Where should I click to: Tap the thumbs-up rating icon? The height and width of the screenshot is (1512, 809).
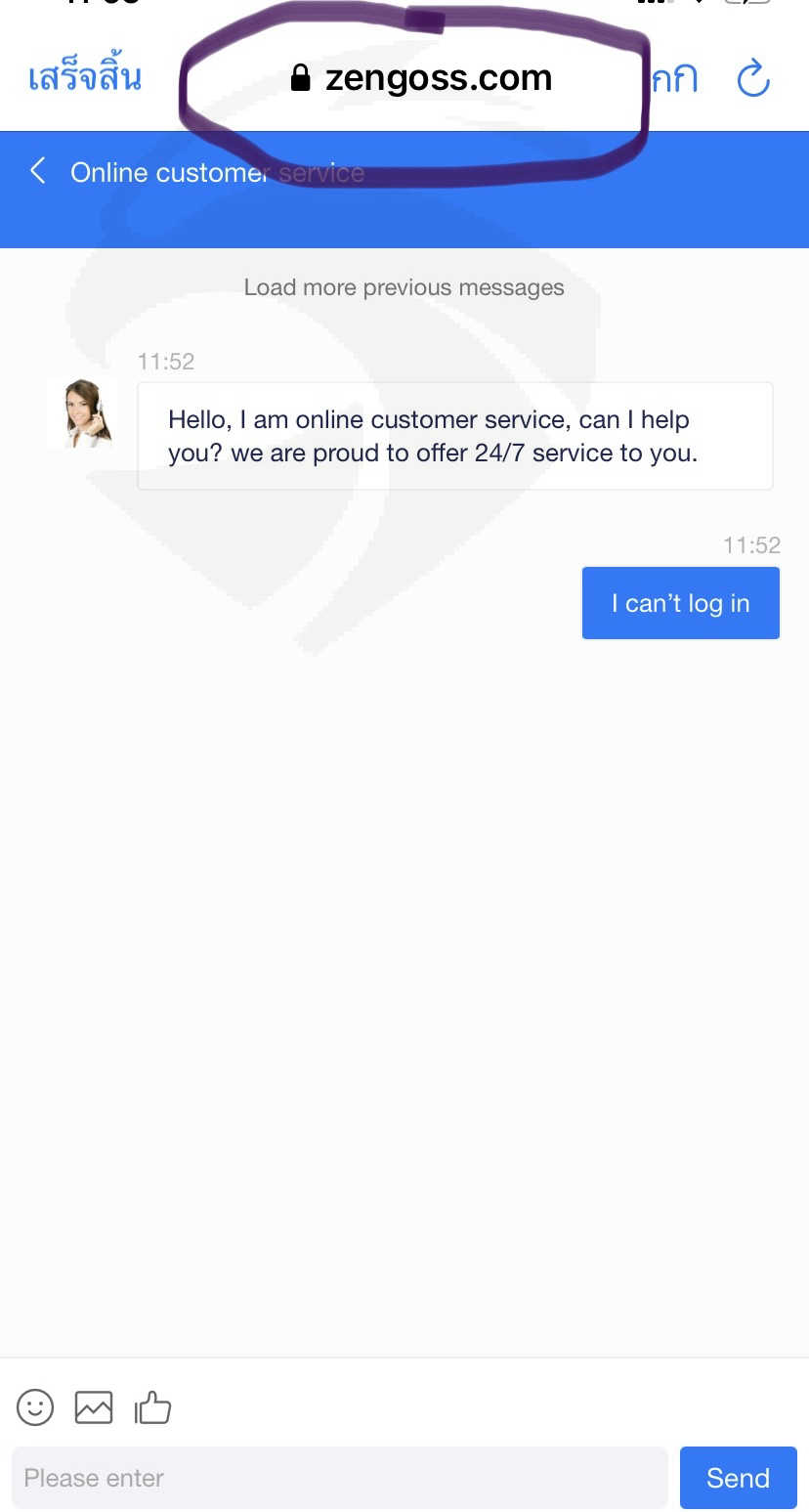point(152,1407)
